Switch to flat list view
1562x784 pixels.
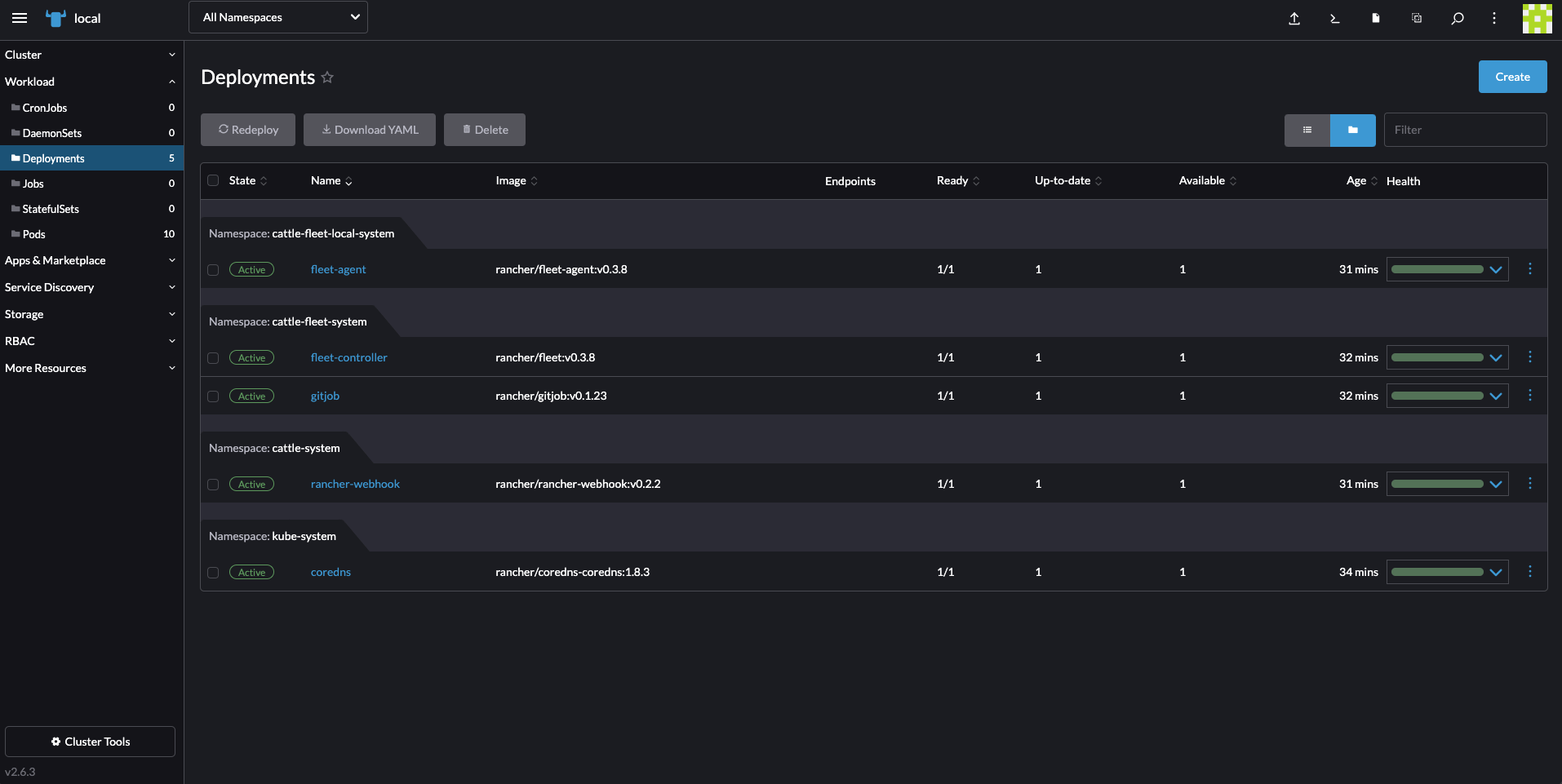[1307, 130]
